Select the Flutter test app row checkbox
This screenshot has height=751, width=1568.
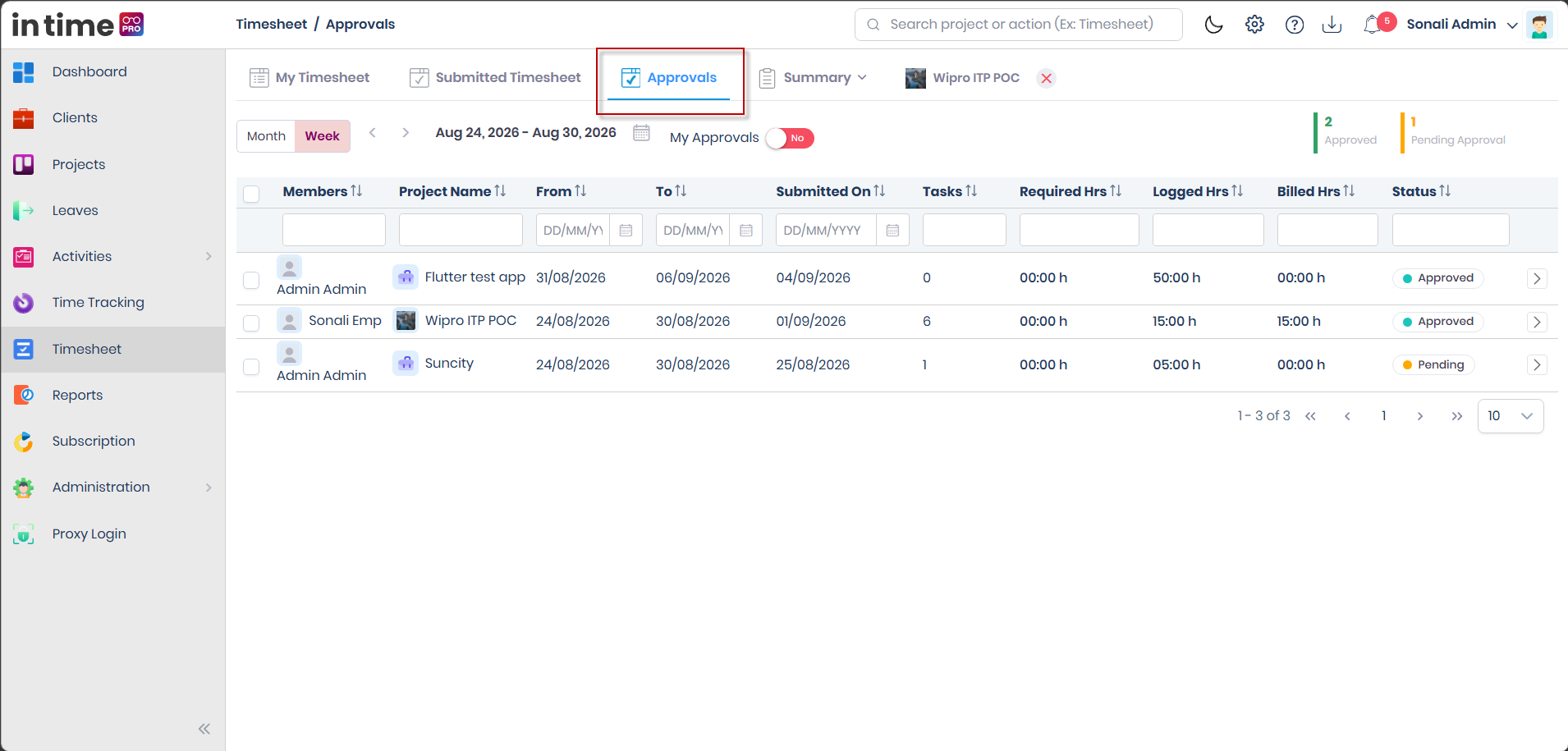point(251,280)
